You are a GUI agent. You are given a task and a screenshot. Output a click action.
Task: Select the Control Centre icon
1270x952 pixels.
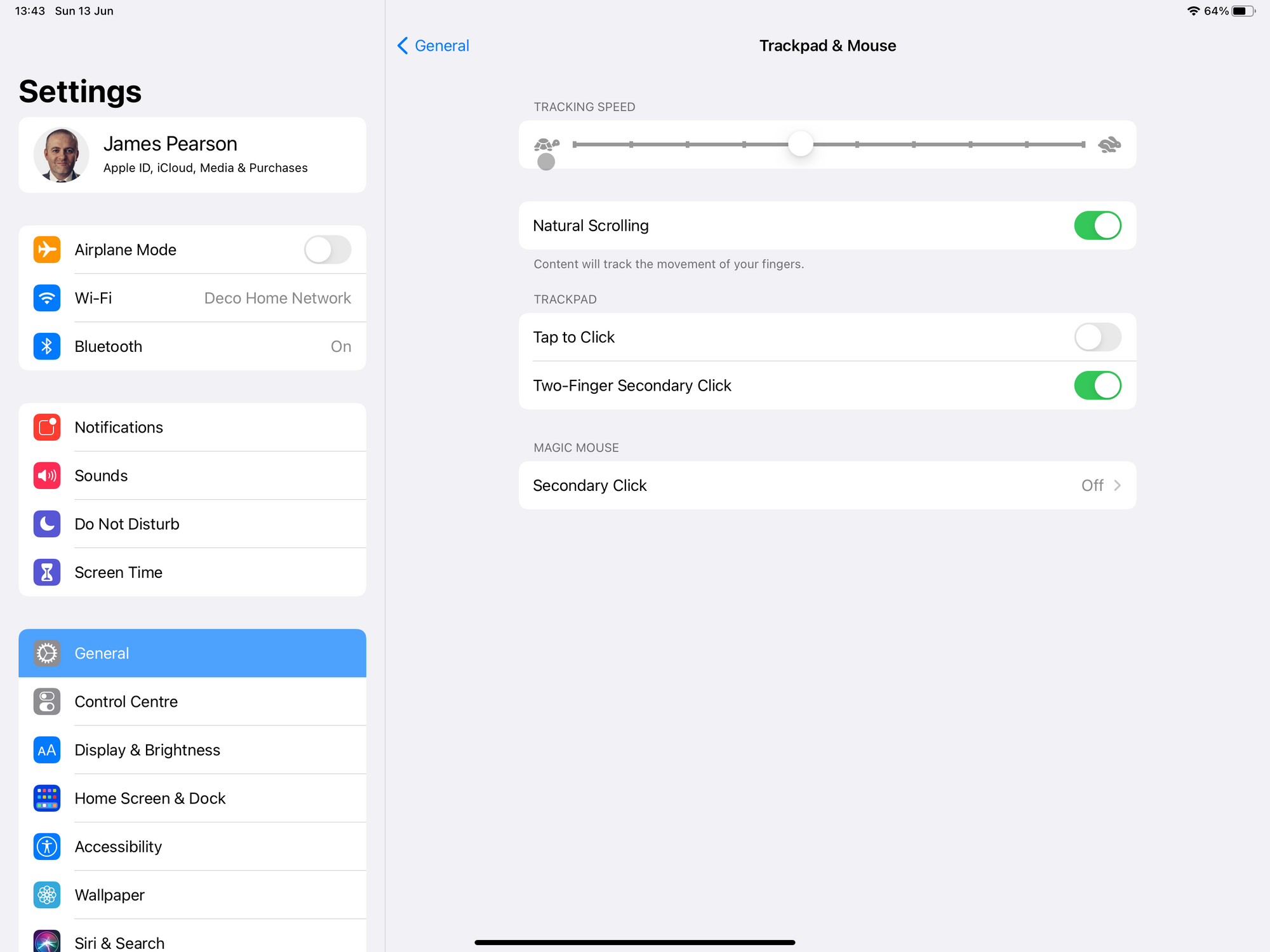[46, 701]
